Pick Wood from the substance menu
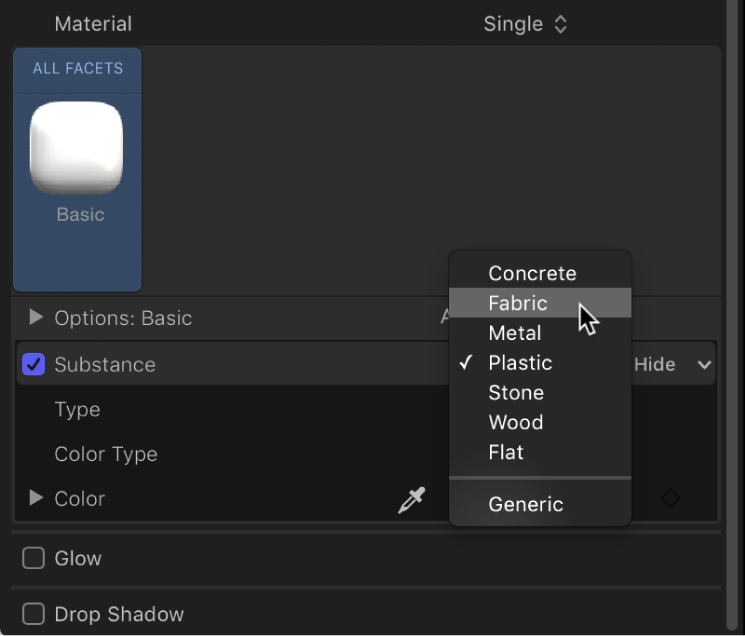 [x=516, y=422]
